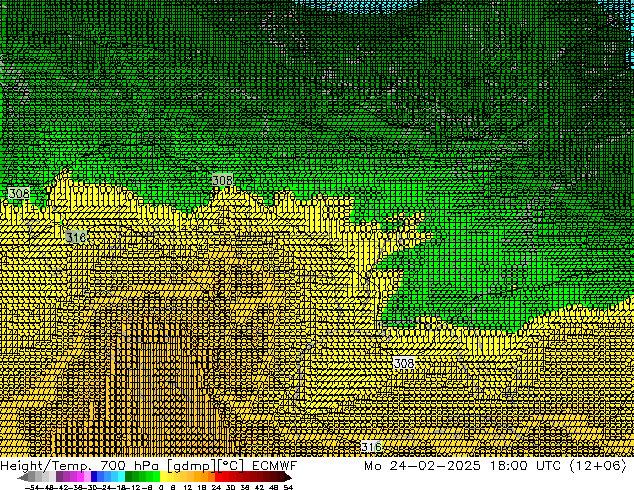The image size is (634, 490).
Task: Click the 'Height/Temp. 700 hPa' title text
Action: coord(79,466)
